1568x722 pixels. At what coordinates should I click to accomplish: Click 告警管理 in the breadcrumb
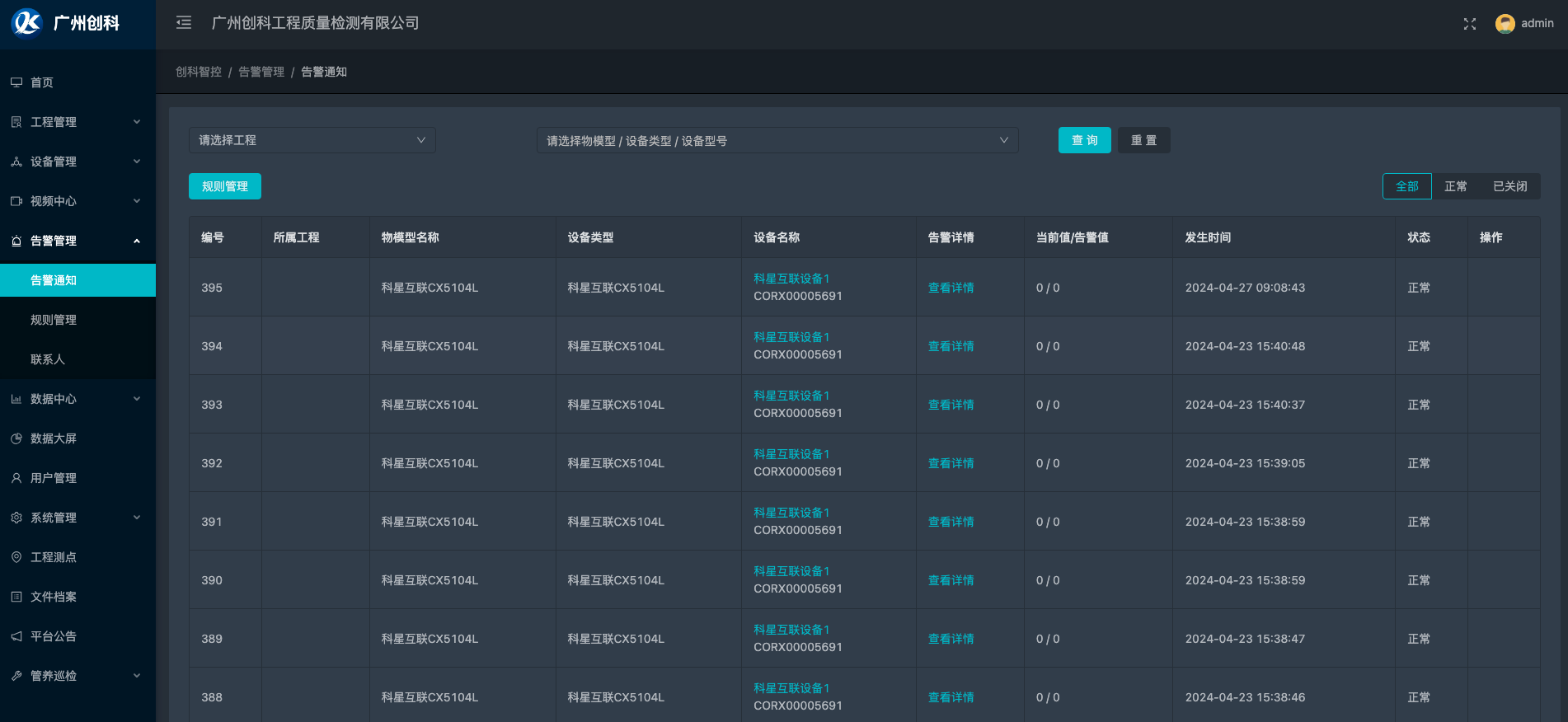(x=261, y=72)
